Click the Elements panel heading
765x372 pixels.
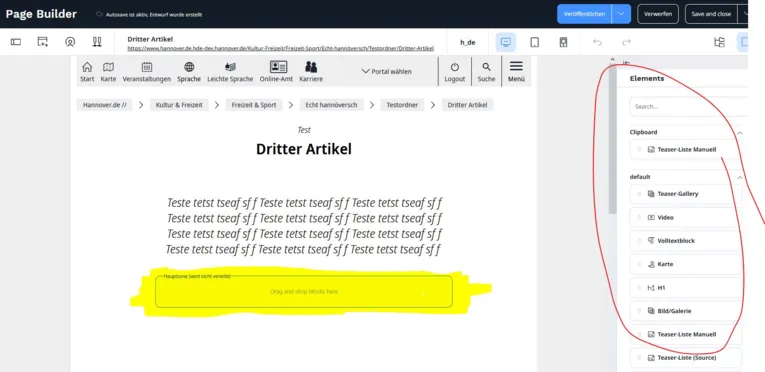(x=647, y=79)
